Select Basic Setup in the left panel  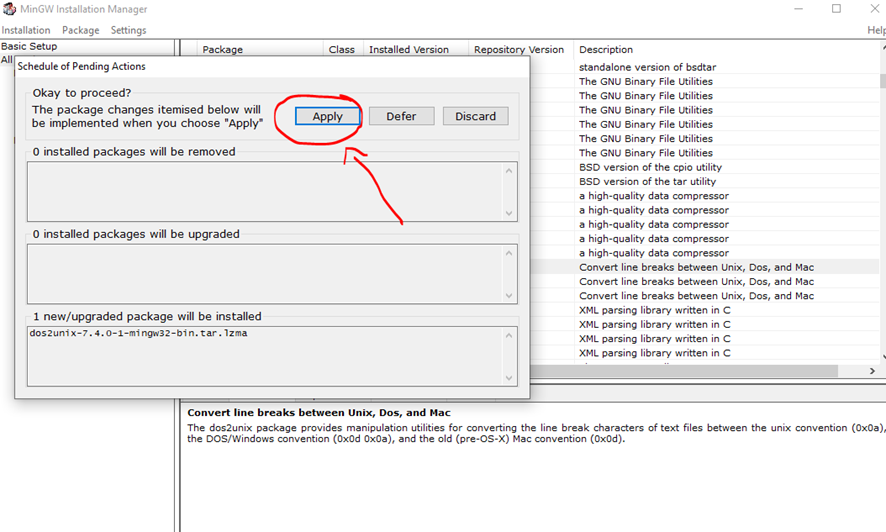tap(30, 46)
